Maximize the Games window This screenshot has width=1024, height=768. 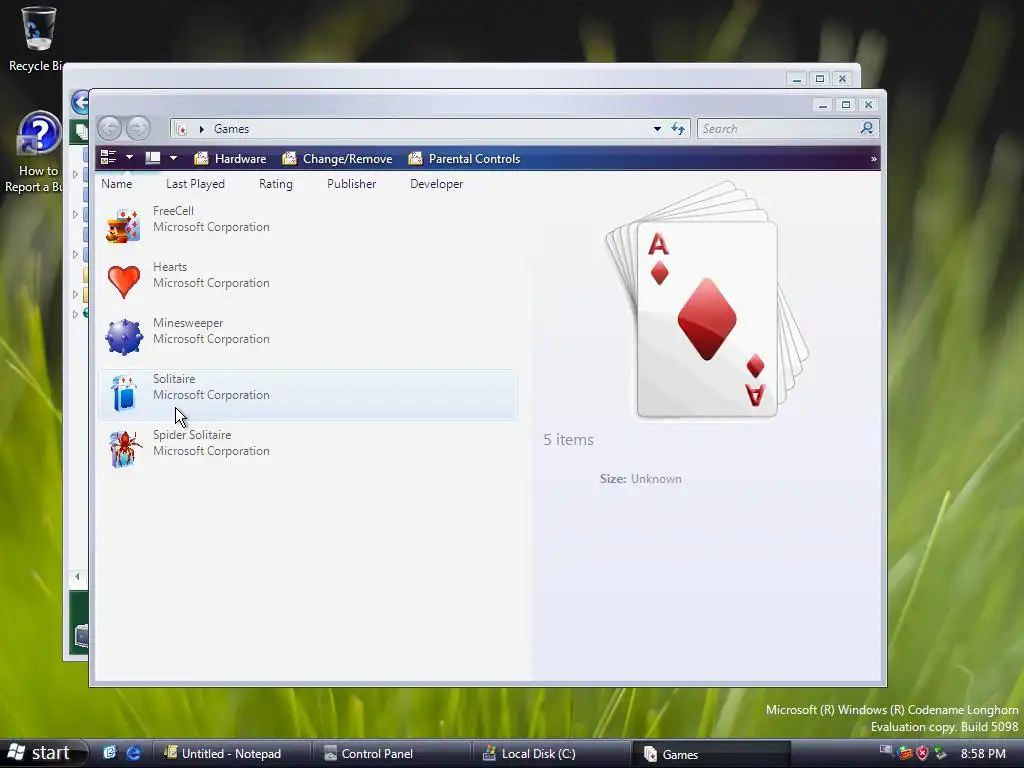click(846, 104)
